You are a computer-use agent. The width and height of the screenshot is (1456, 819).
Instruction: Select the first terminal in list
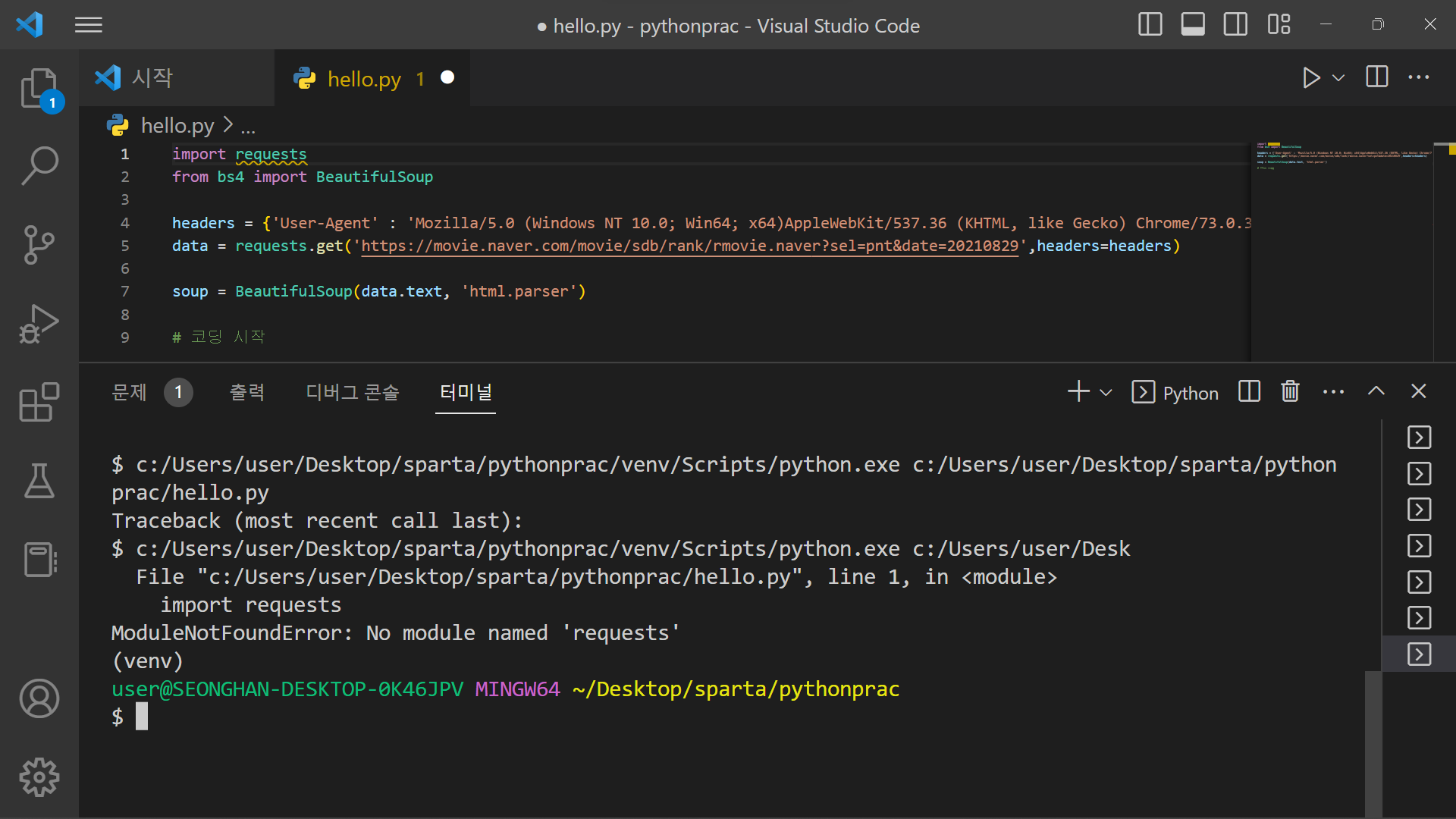[1419, 438]
